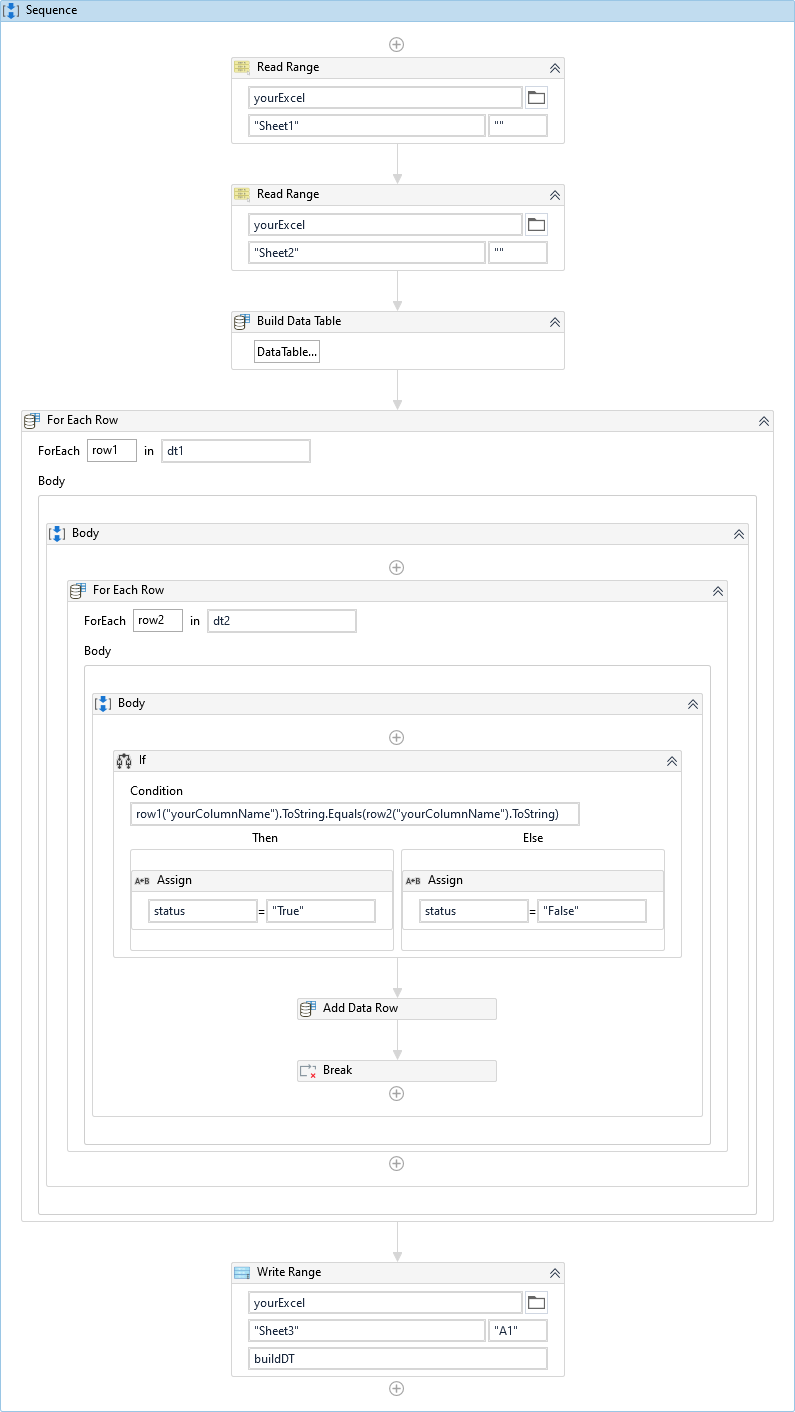Collapse the Write Range activity
This screenshot has width=795, height=1412.
tap(555, 1273)
